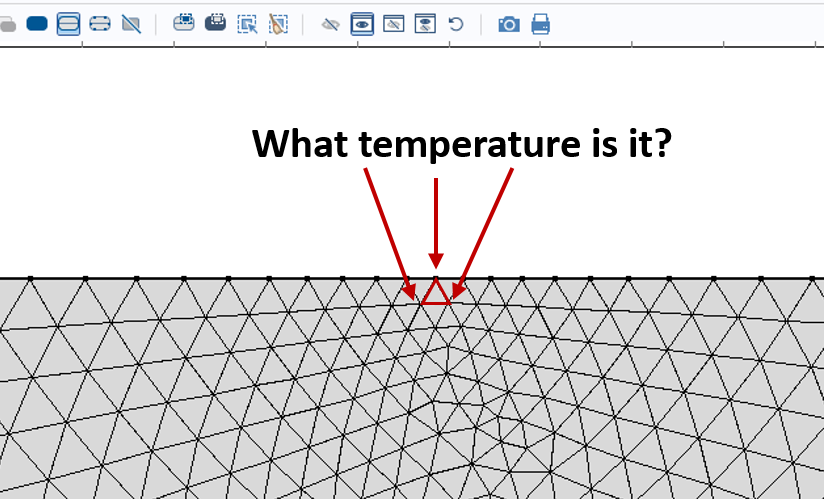
Task: Toggle the highlighted eye view icon
Action: pos(362,24)
